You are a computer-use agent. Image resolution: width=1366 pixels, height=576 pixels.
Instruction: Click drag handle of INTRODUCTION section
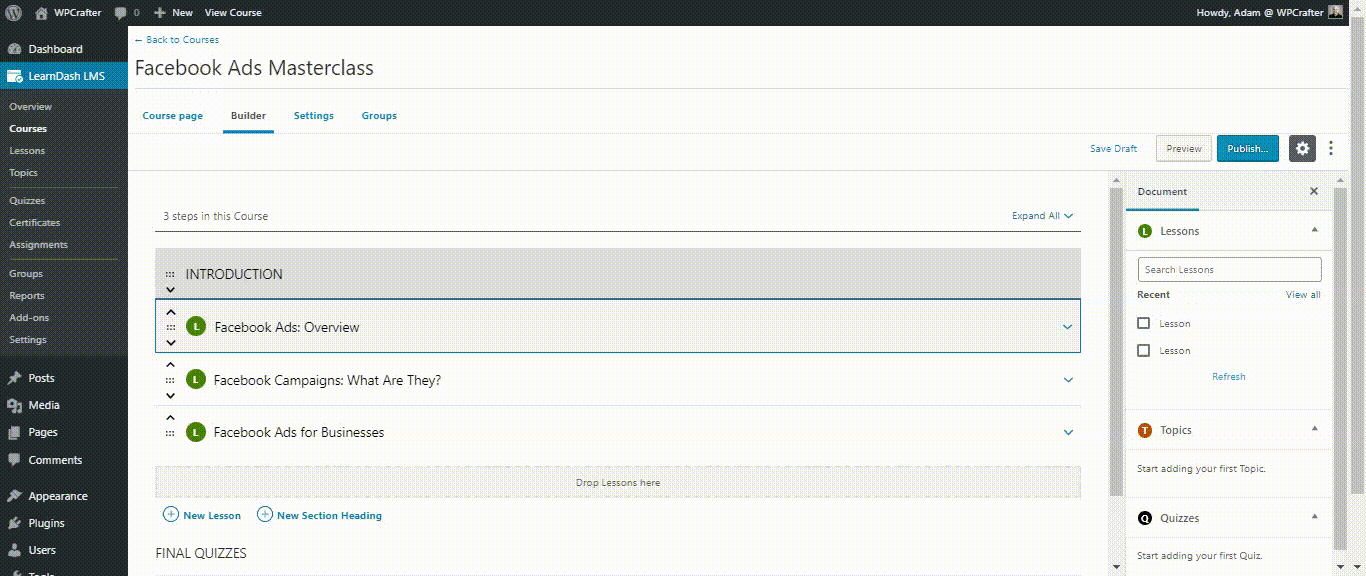tap(170, 274)
